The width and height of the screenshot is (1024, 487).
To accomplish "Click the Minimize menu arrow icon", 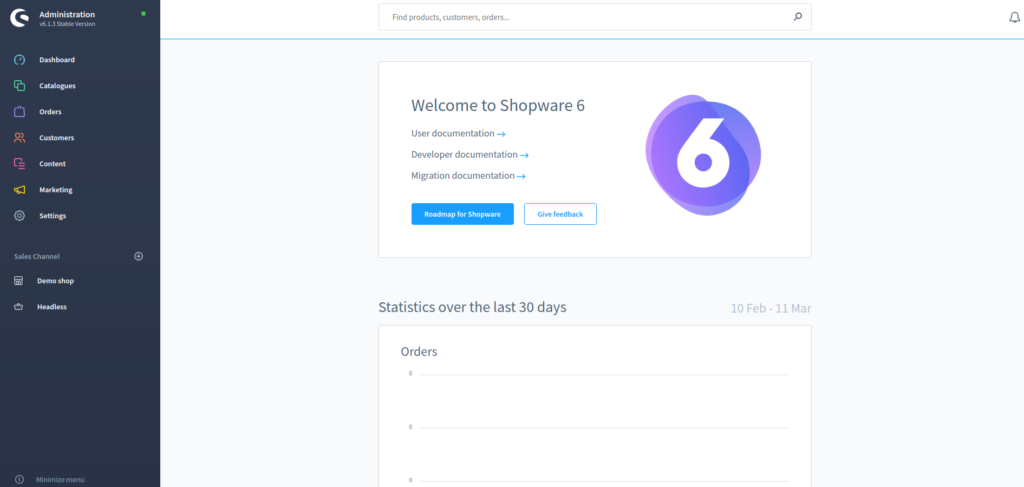I will (19, 480).
